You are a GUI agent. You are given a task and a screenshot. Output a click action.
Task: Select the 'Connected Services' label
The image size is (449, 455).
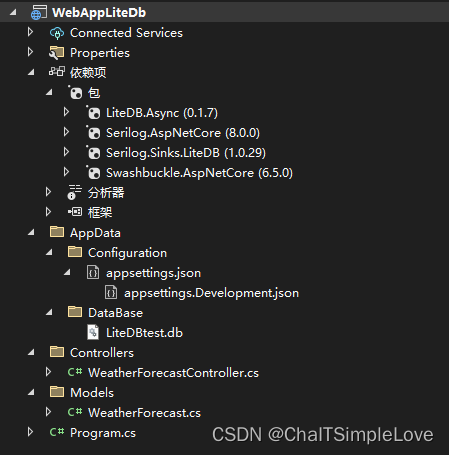point(126,33)
